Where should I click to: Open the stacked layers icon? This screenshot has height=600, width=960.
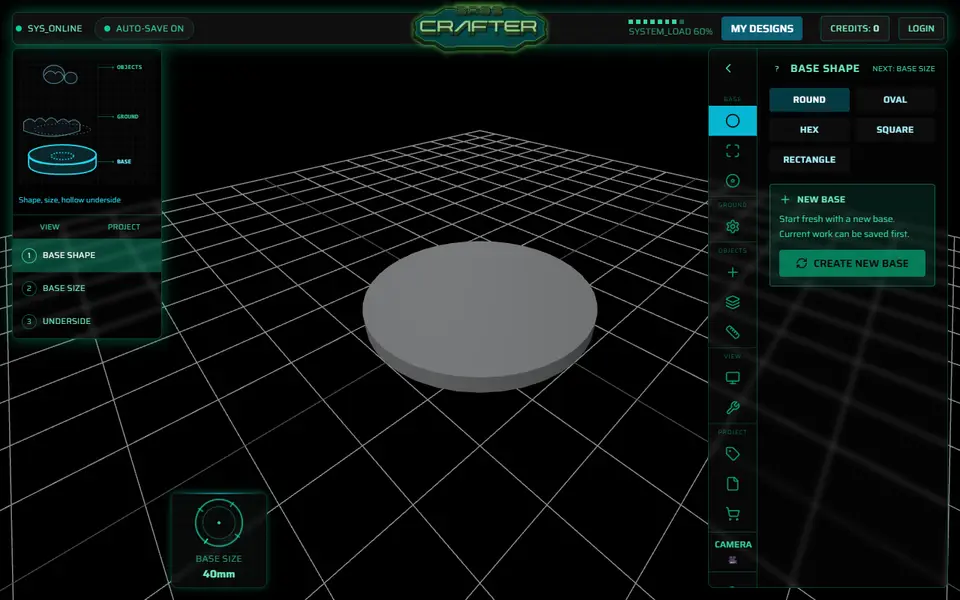point(732,302)
